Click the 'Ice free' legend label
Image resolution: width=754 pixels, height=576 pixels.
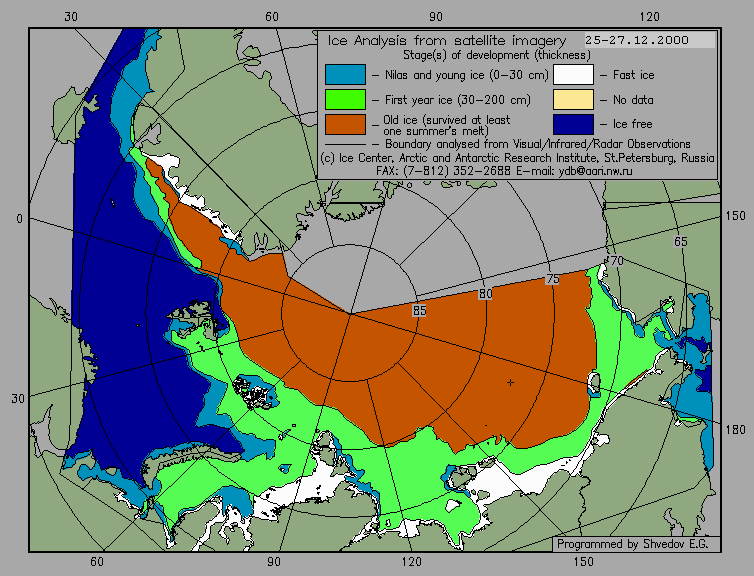[x=632, y=124]
